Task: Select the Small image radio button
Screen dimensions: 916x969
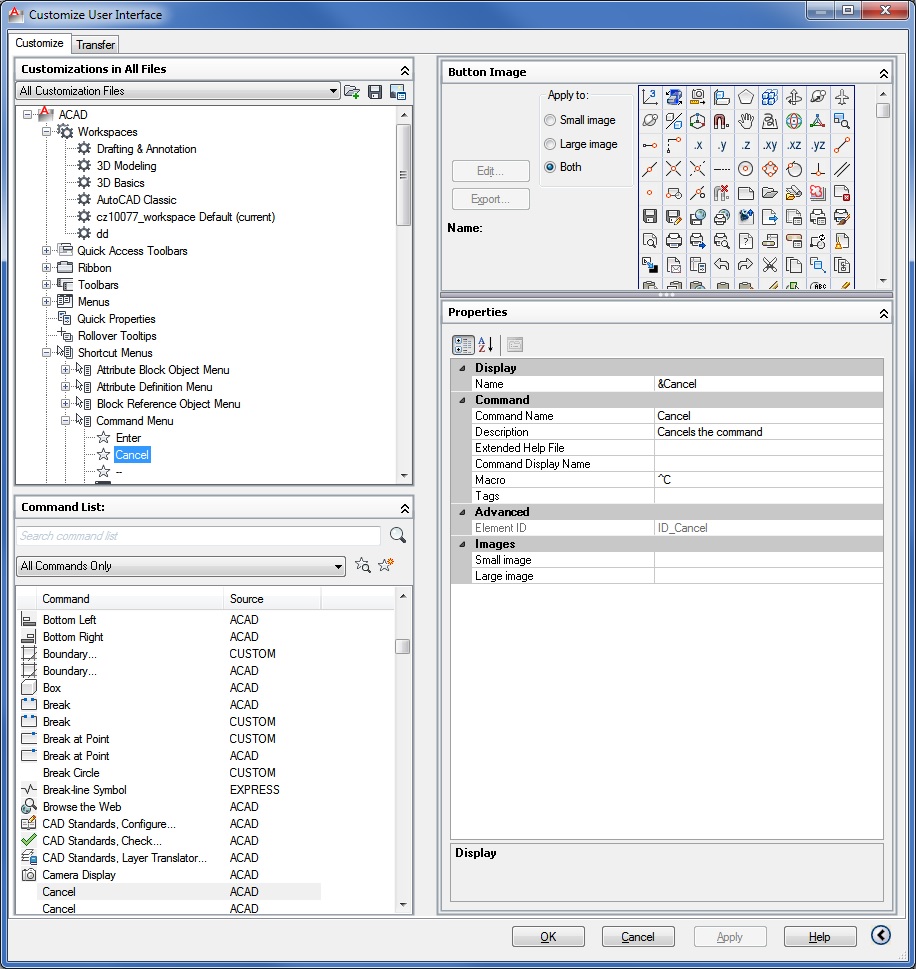Action: (550, 120)
